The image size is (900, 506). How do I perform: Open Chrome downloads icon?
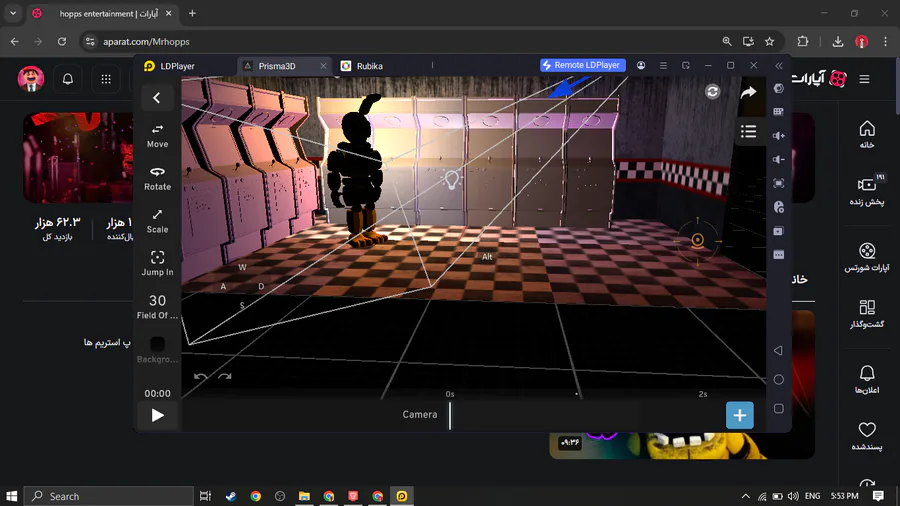[x=838, y=41]
